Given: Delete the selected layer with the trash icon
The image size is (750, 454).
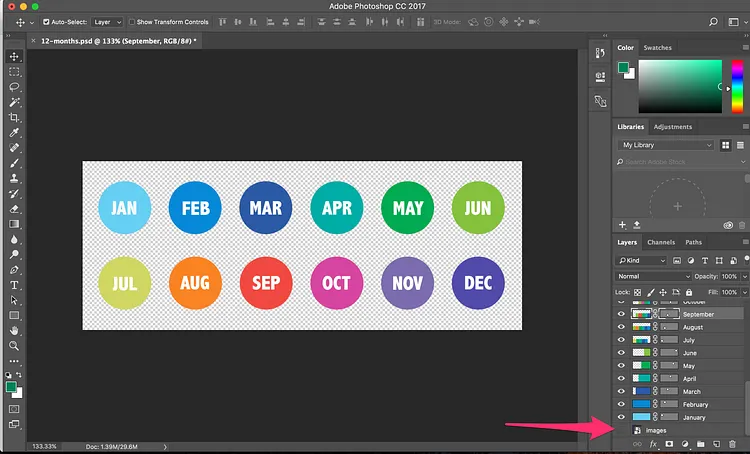Looking at the screenshot, I should pyautogui.click(x=732, y=444).
